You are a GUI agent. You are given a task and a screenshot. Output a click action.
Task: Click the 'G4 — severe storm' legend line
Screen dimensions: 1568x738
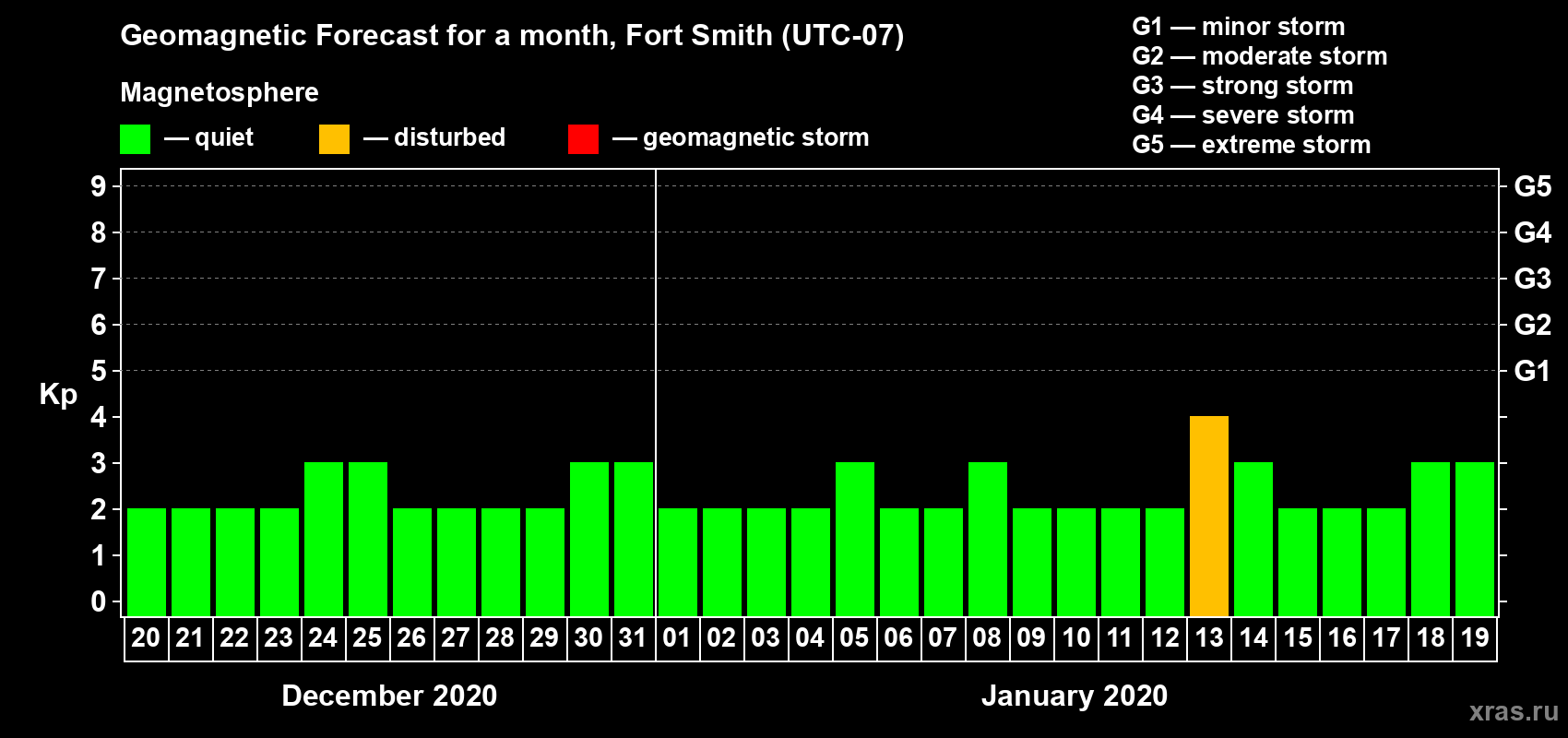point(1243,115)
